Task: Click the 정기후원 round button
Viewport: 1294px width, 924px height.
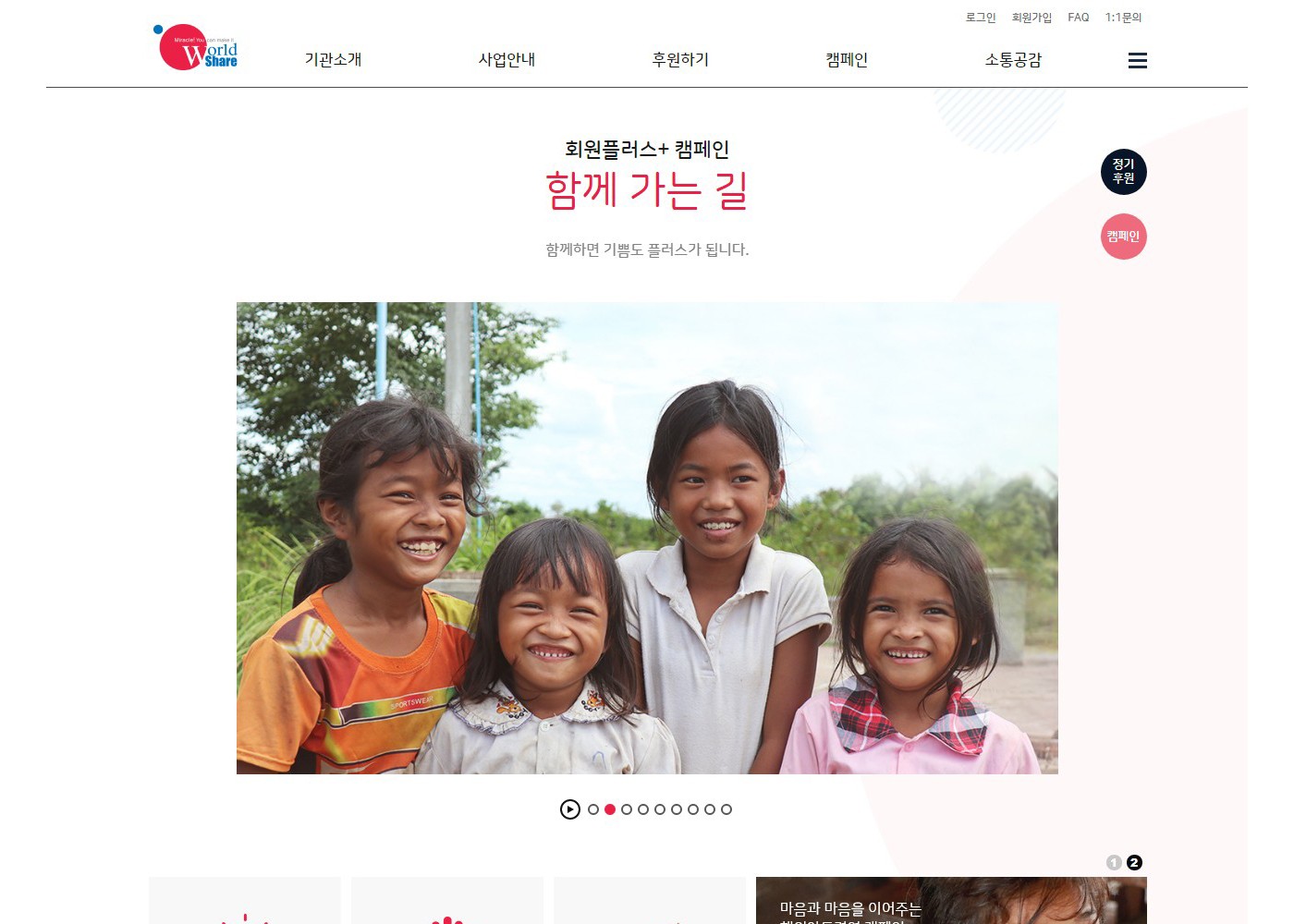Action: [1123, 172]
